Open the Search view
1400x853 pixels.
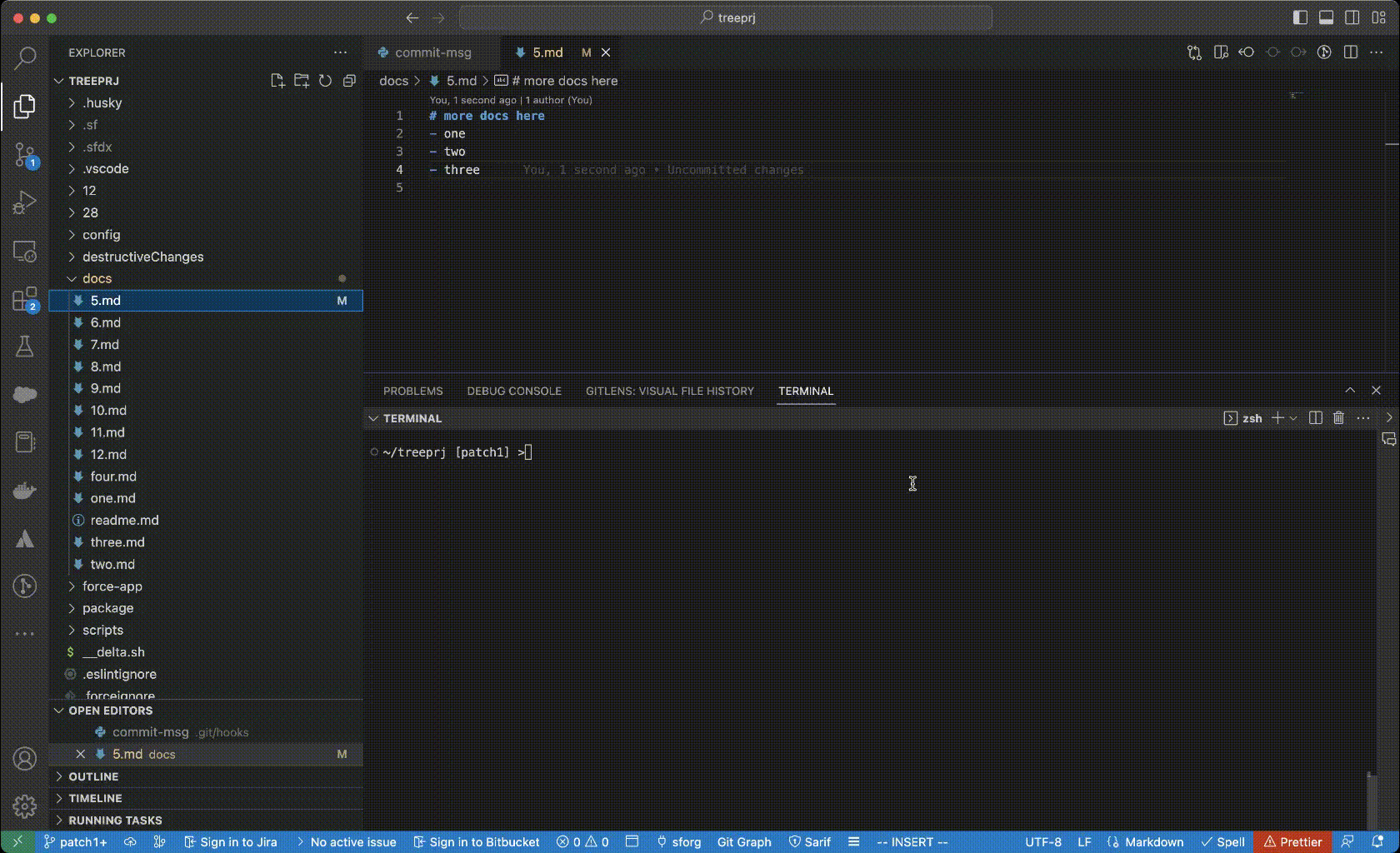25,57
